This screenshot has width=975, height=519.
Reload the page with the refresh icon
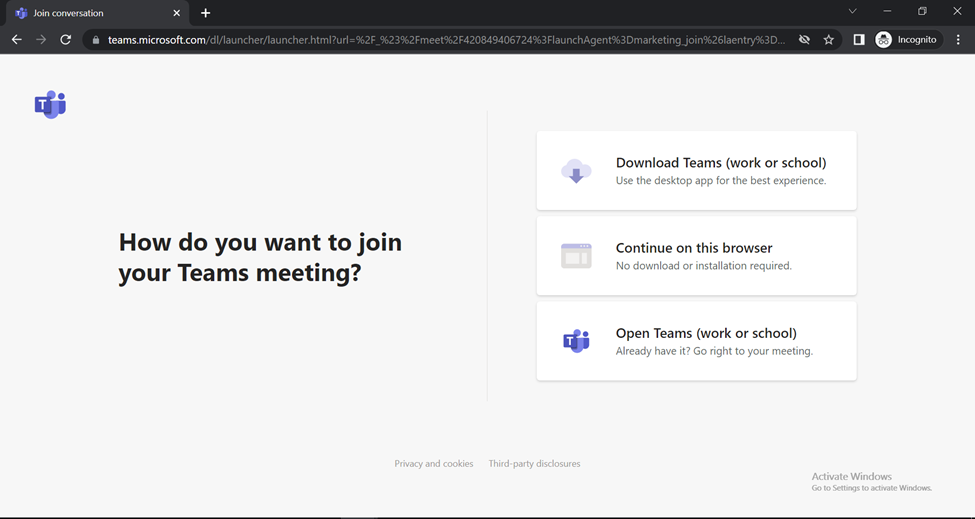(65, 40)
